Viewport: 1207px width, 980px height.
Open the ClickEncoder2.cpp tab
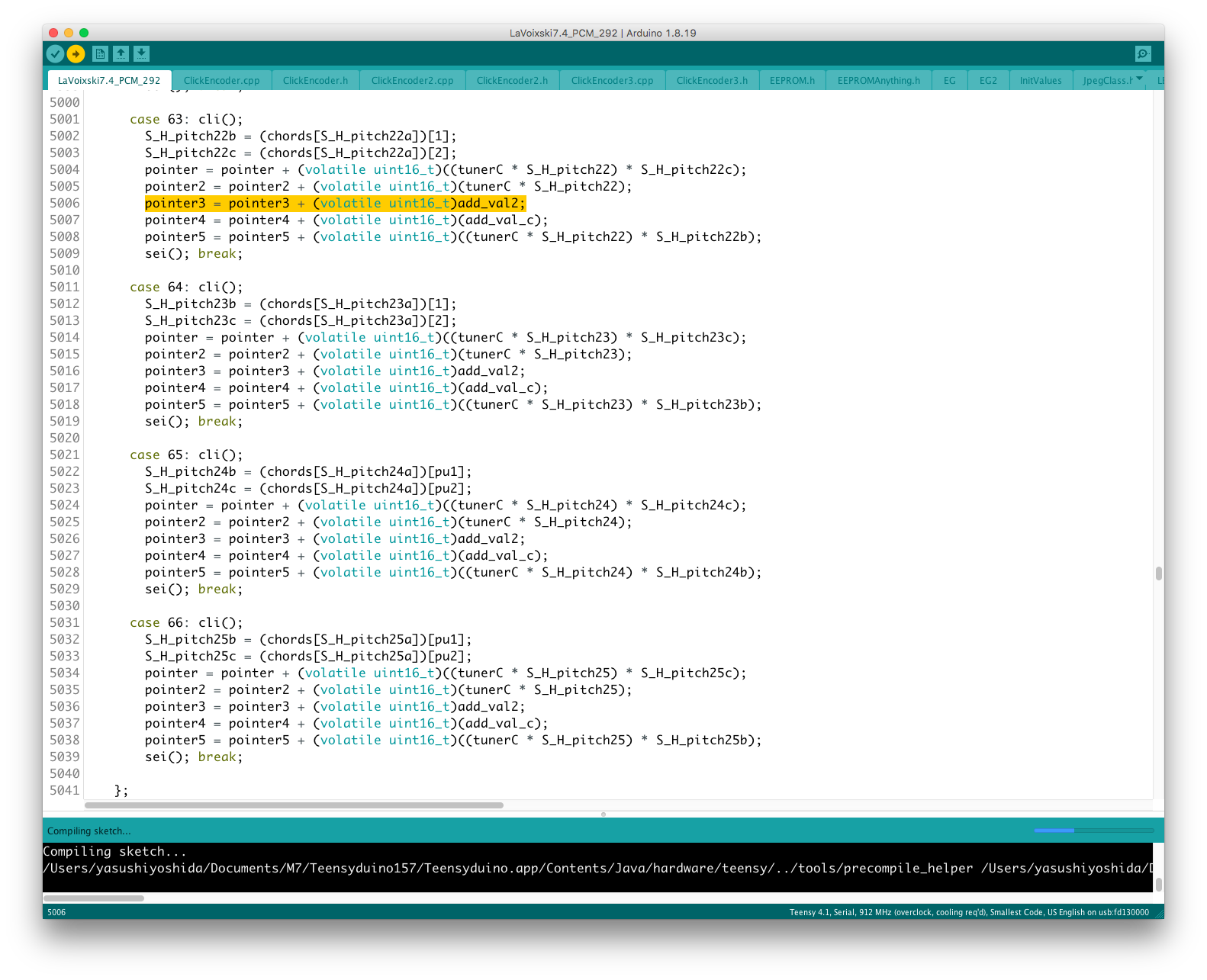coord(412,80)
